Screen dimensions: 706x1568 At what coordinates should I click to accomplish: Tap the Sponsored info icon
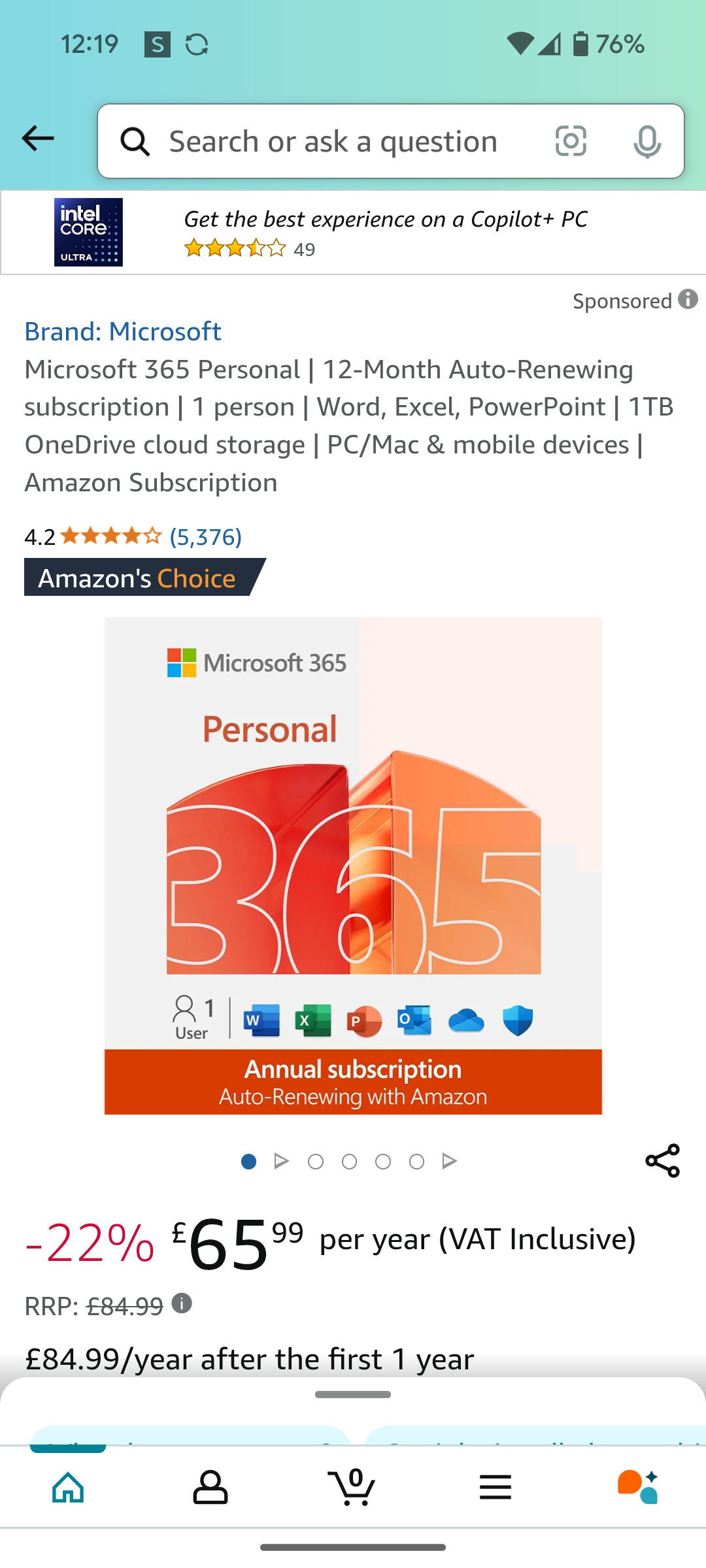tap(688, 300)
